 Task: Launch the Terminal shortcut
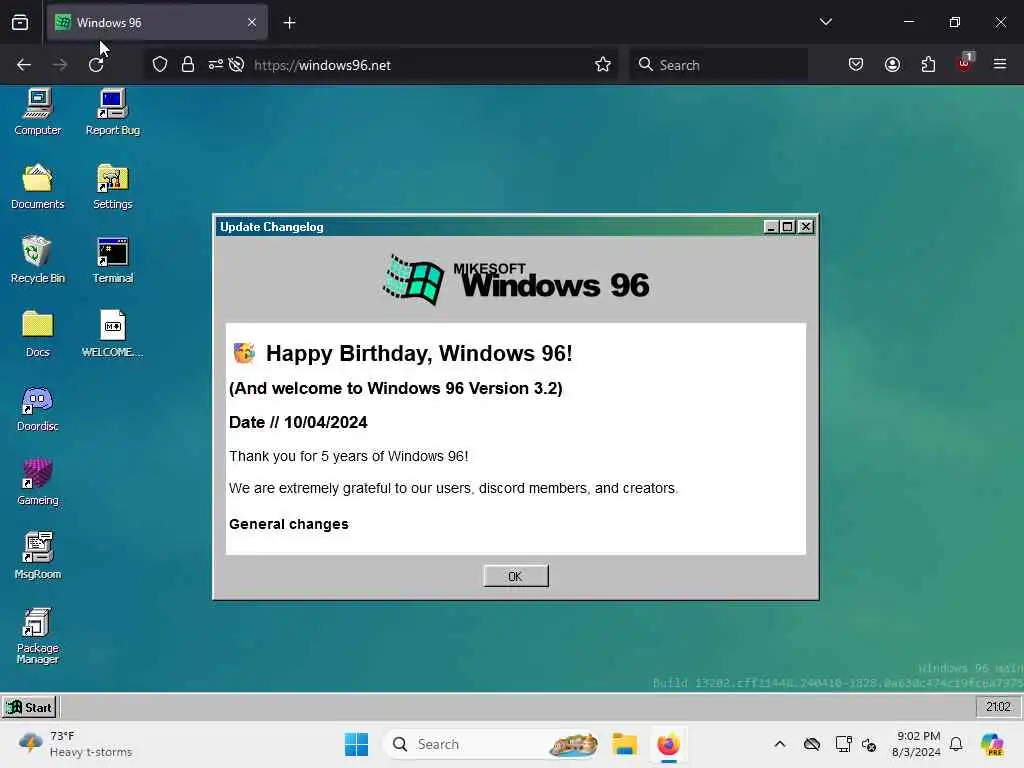(112, 259)
